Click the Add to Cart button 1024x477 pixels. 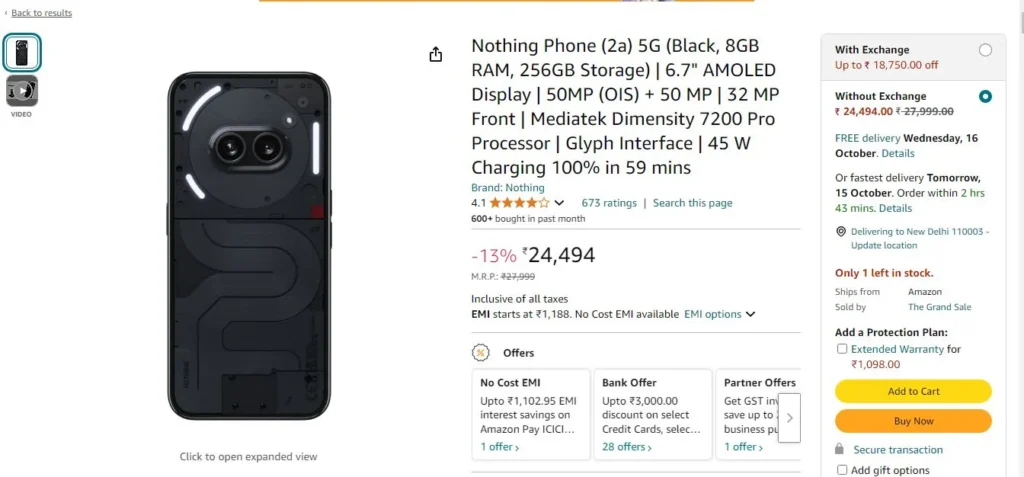pyautogui.click(x=913, y=391)
